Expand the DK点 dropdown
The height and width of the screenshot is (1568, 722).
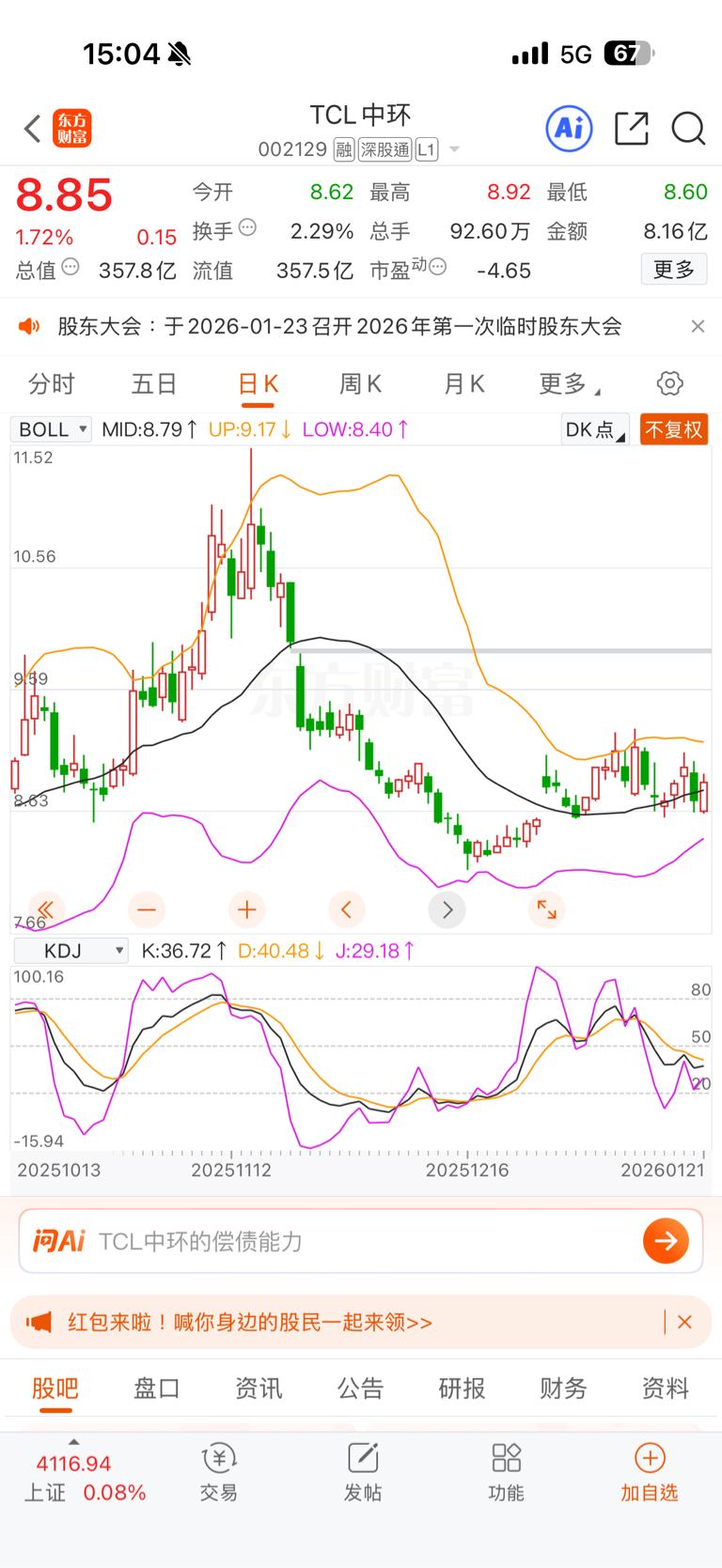point(595,429)
